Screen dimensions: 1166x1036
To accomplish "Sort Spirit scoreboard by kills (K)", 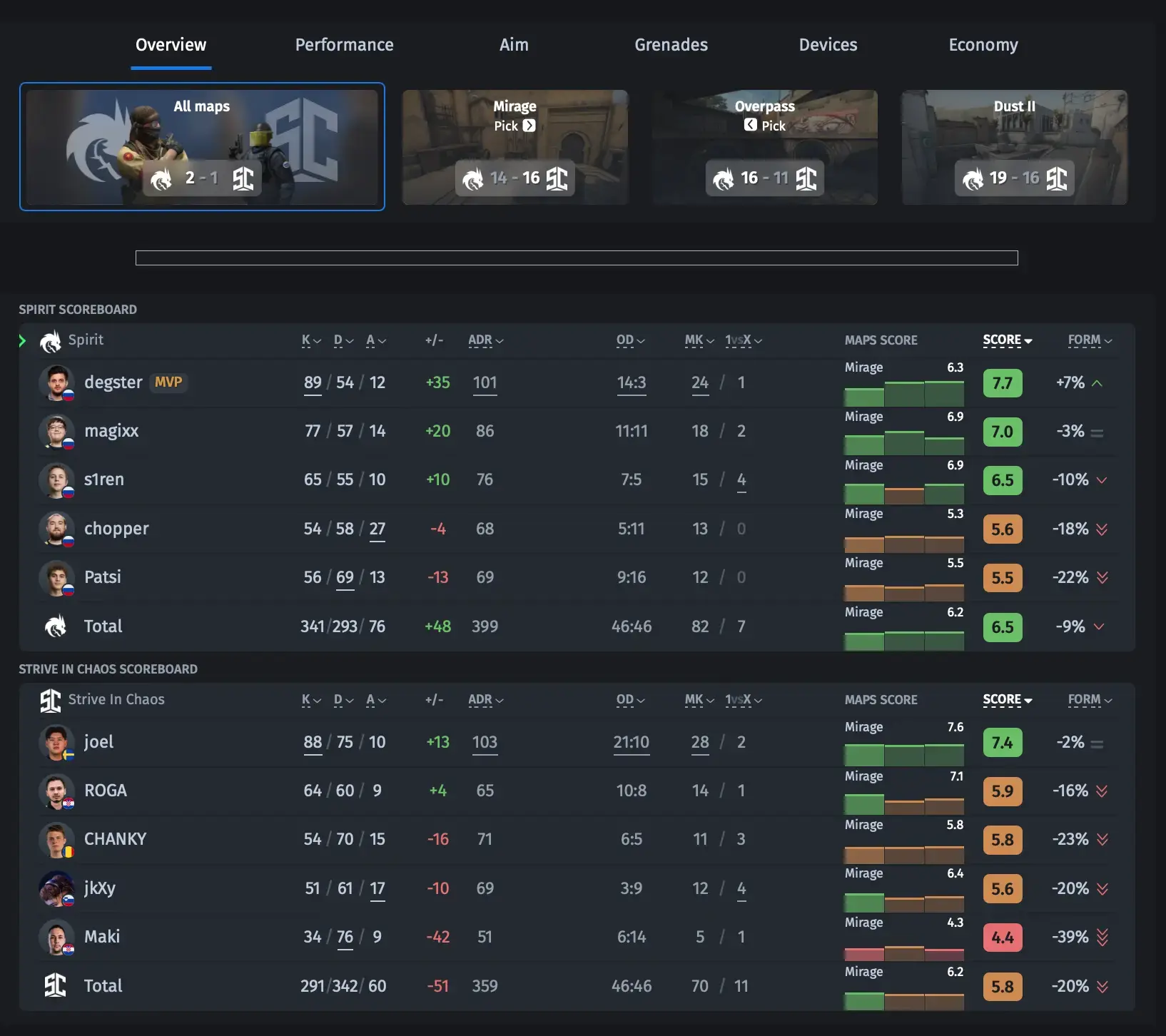I will pos(311,340).
